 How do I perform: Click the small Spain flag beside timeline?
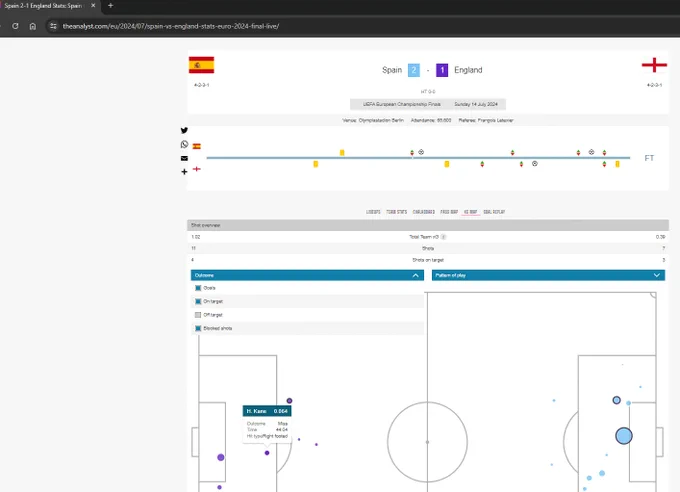coord(196,146)
